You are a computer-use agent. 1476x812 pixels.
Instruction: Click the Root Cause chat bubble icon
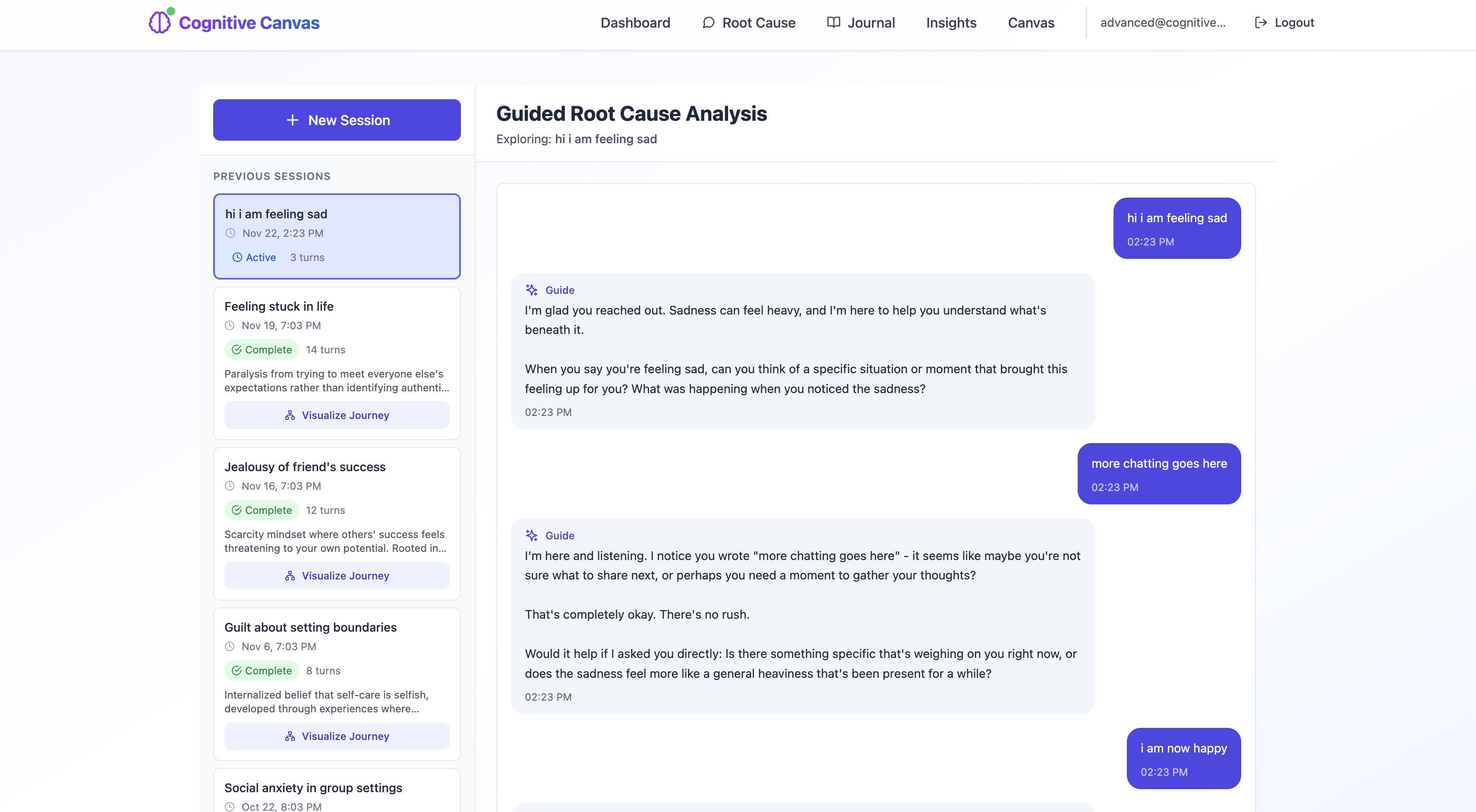pyautogui.click(x=709, y=22)
